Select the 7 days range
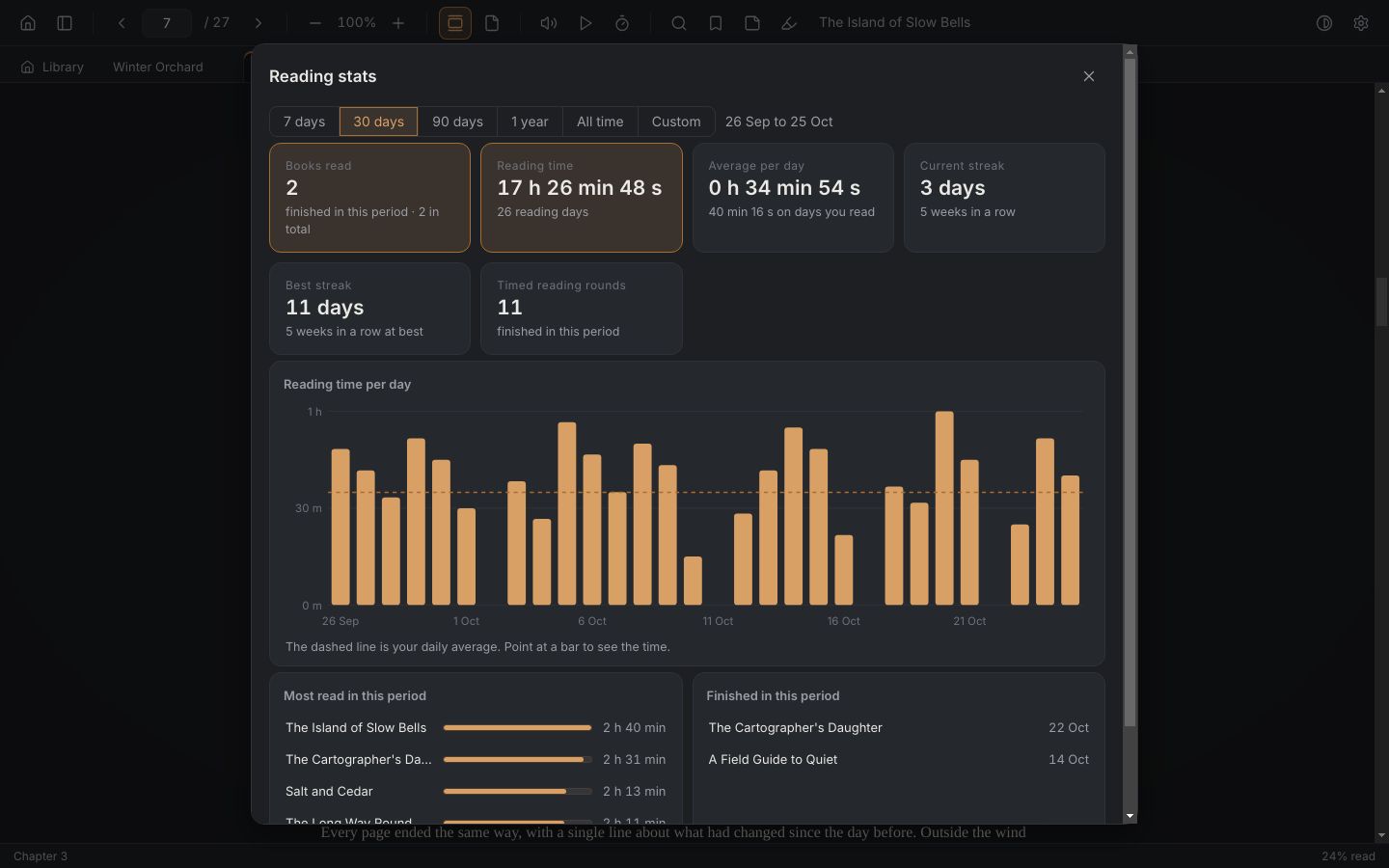Screen dimensions: 1389x868 pos(304,122)
